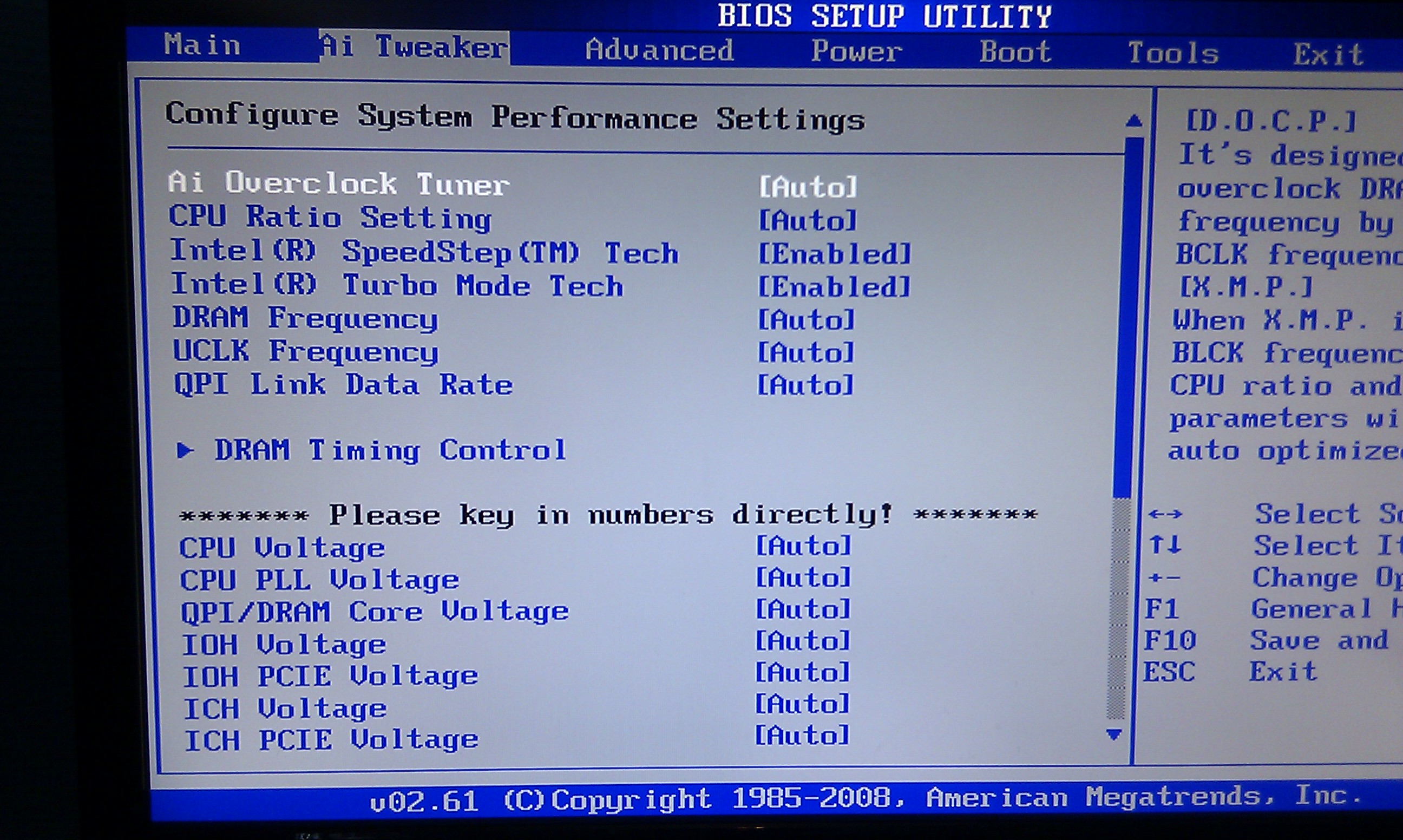Select QPI Link Data Rate setting
The height and width of the screenshot is (840, 1403).
[343, 385]
